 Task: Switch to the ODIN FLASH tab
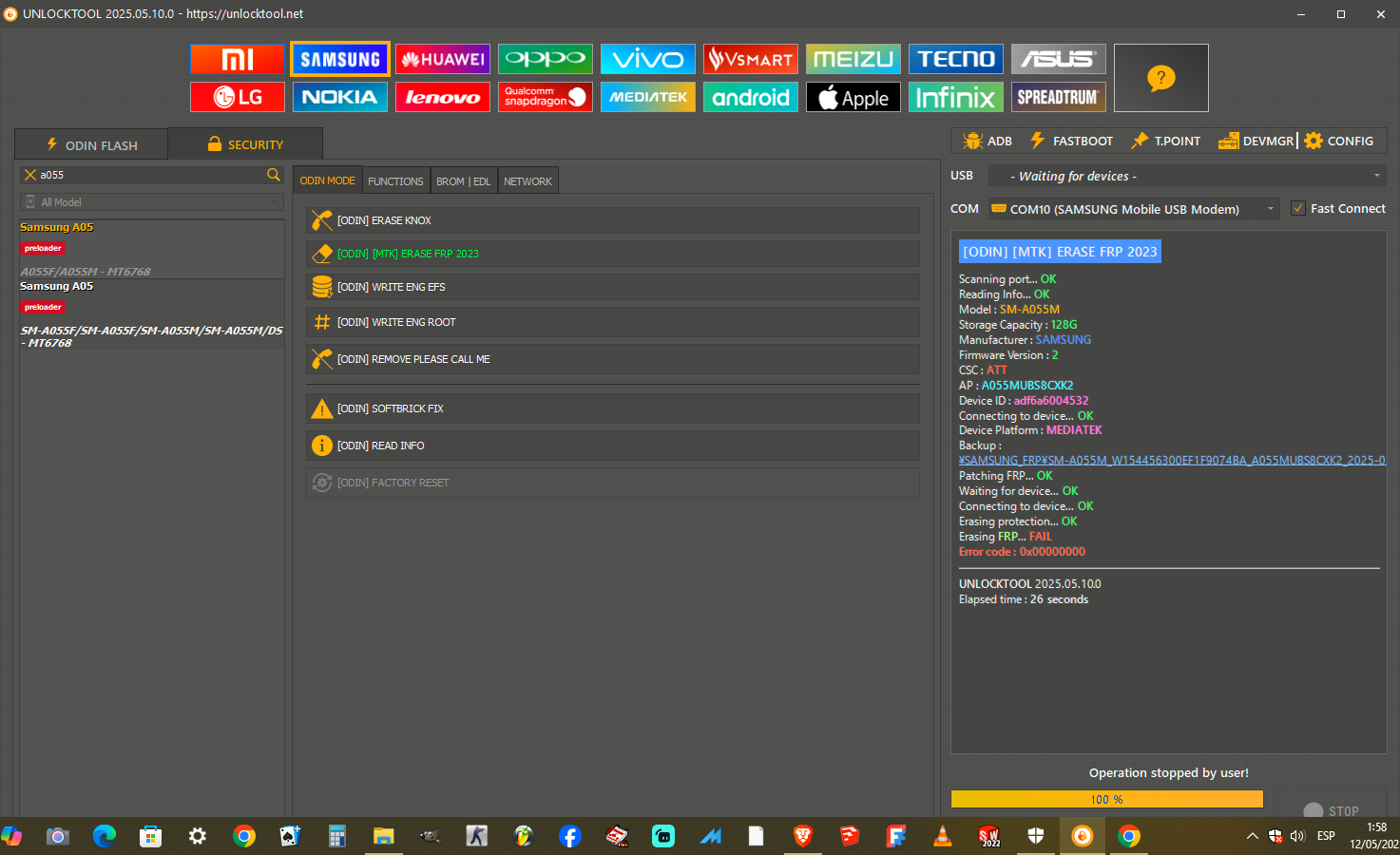pyautogui.click(x=92, y=144)
